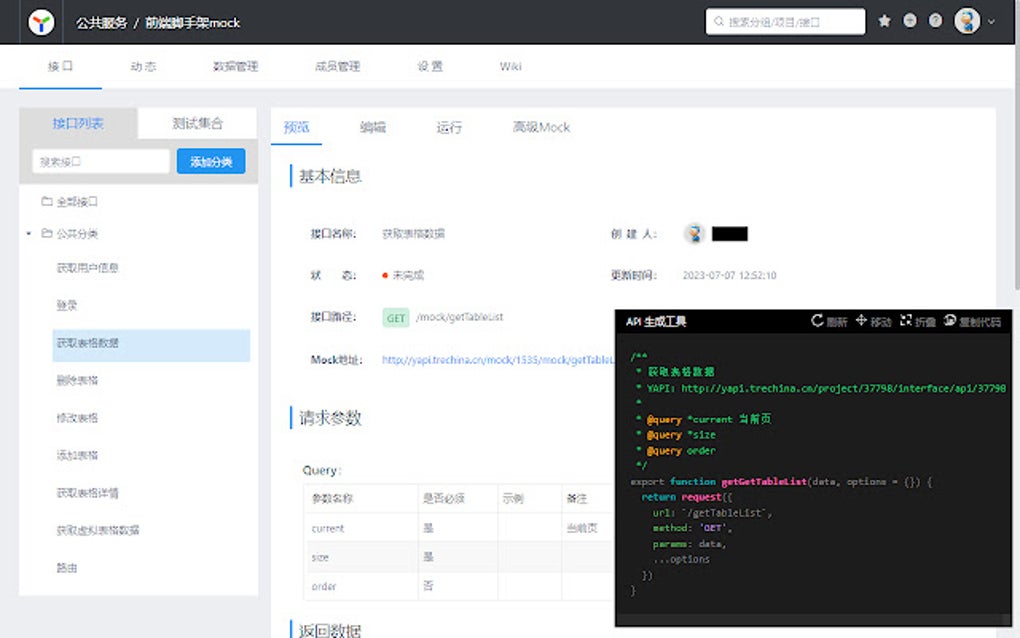
Task: Open the 运行 tab
Action: (x=449, y=128)
